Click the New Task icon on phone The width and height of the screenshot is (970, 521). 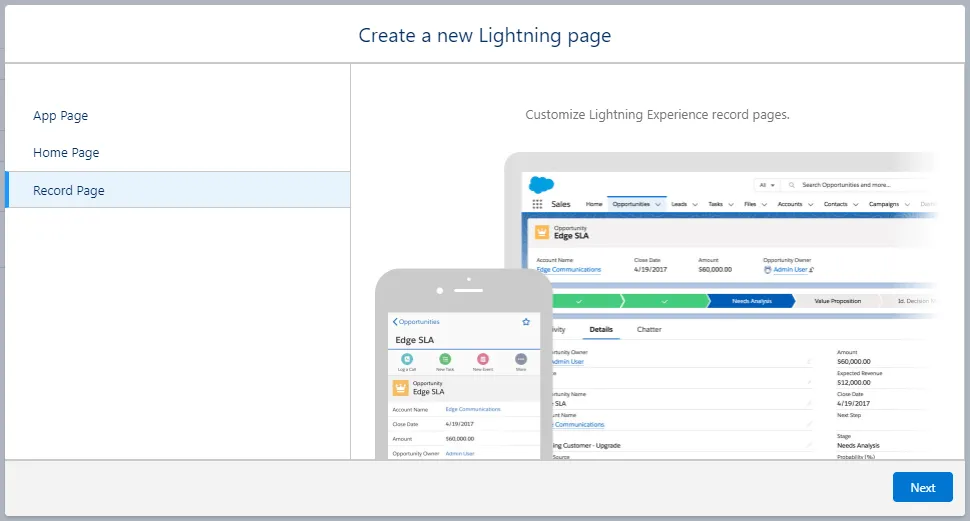pyautogui.click(x=445, y=359)
